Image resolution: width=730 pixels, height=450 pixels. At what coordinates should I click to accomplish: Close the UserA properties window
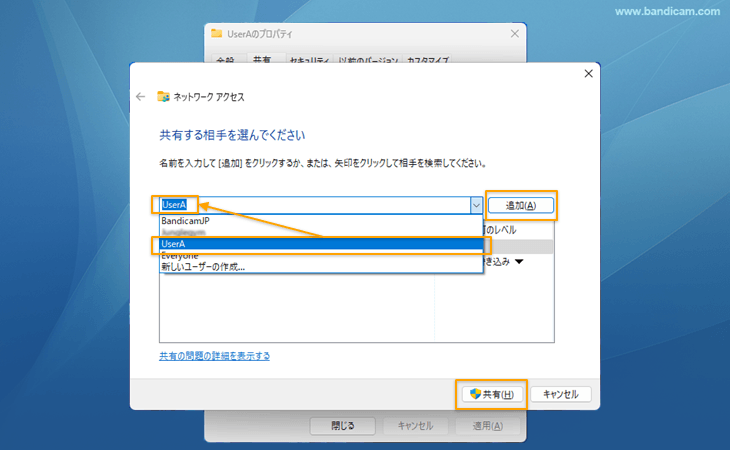pyautogui.click(x=514, y=34)
